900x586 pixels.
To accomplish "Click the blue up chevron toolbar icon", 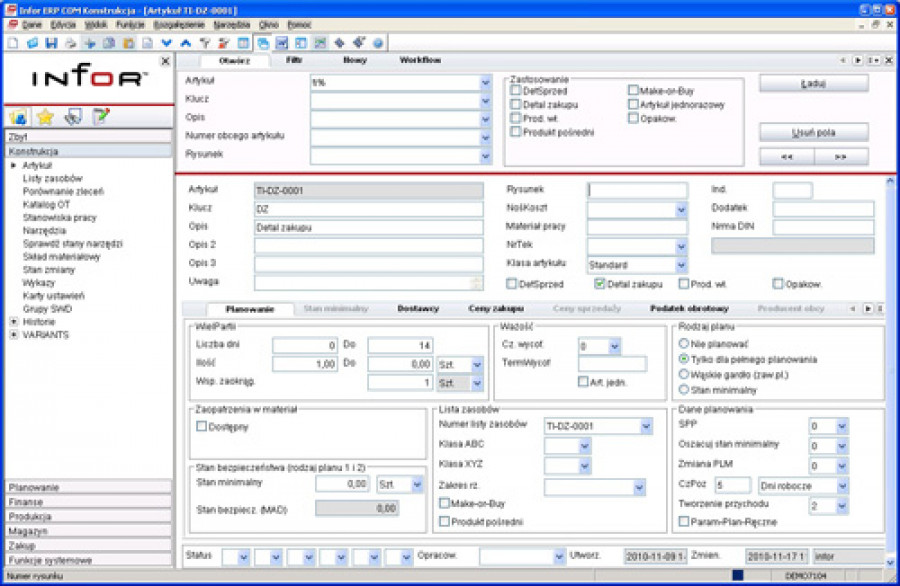I will pyautogui.click(x=185, y=43).
